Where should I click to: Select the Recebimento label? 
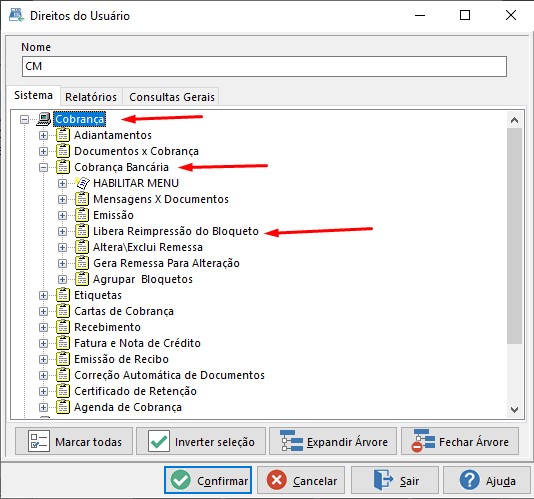tap(107, 327)
